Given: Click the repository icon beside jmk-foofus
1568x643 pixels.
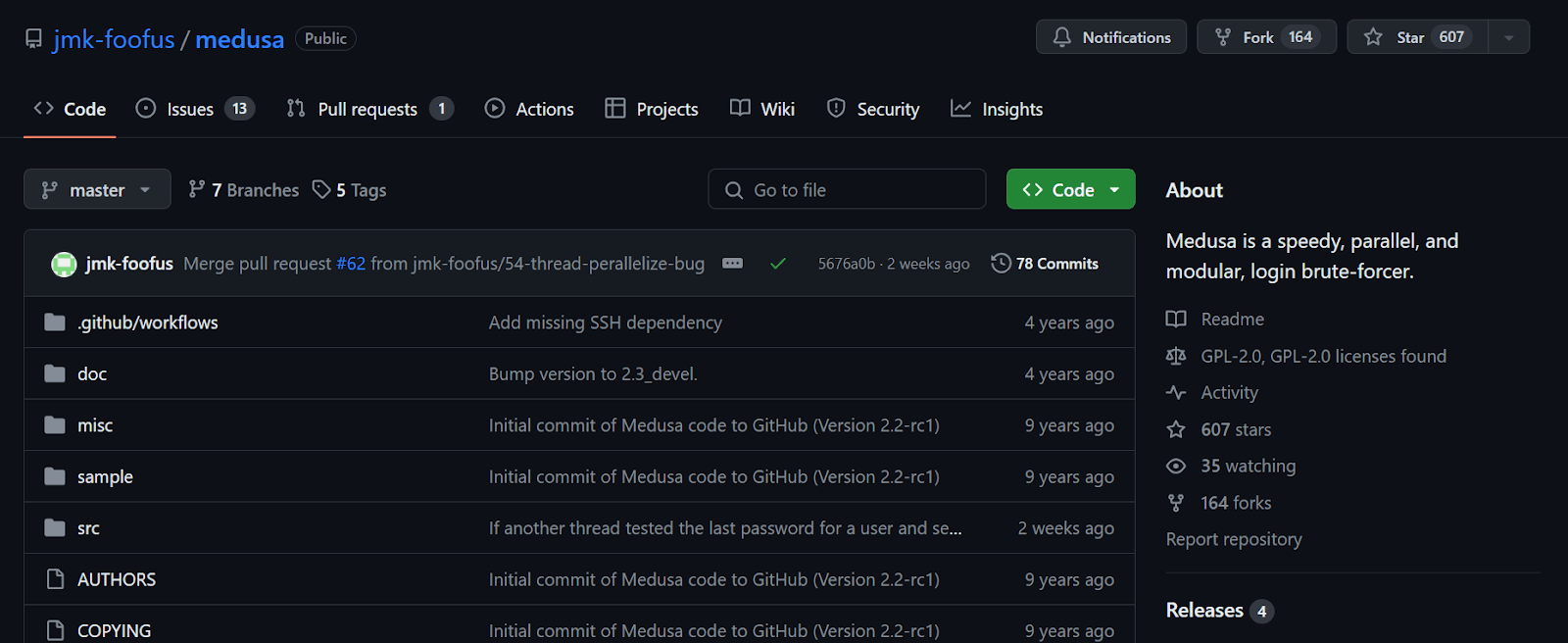Looking at the screenshot, I should [33, 39].
